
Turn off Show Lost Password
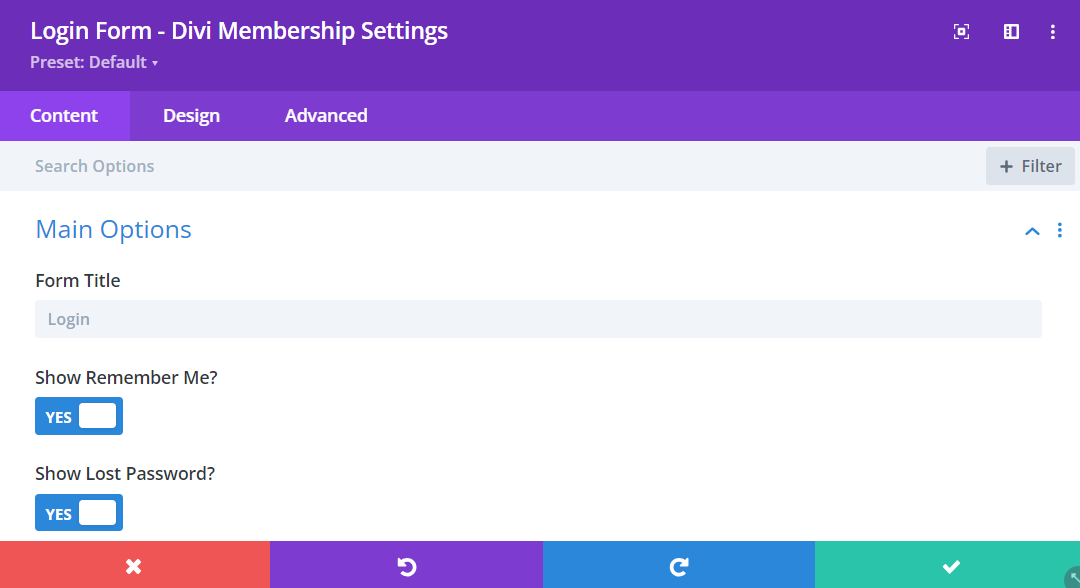tap(79, 512)
